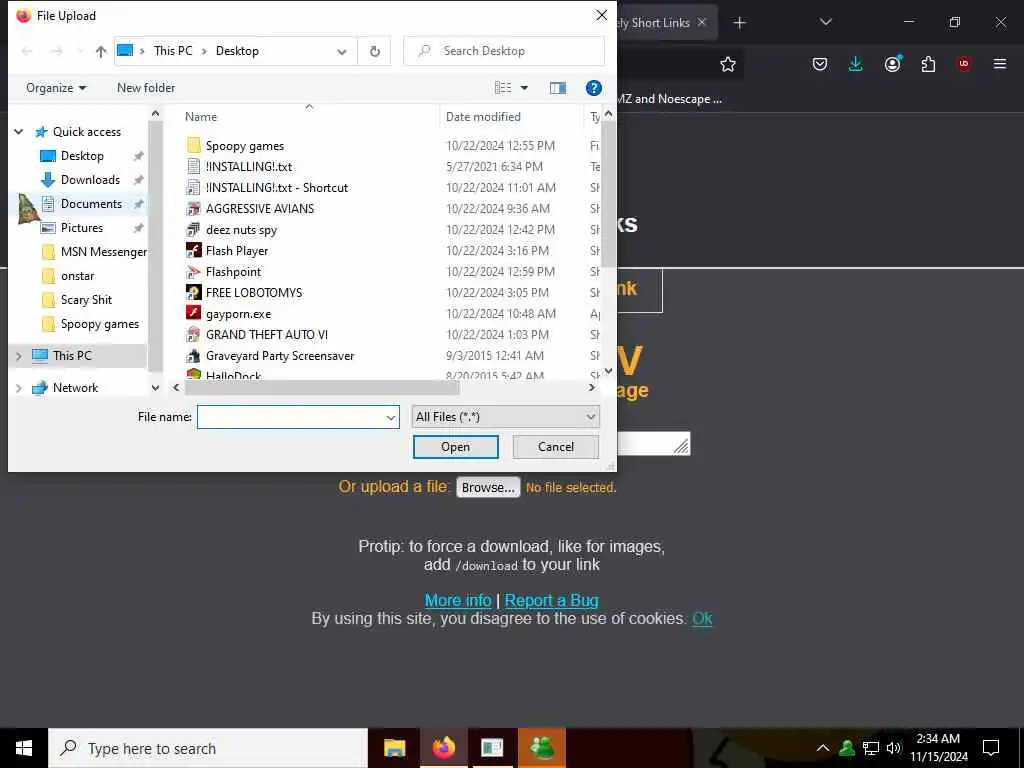Open the file dialog Help button

594,88
